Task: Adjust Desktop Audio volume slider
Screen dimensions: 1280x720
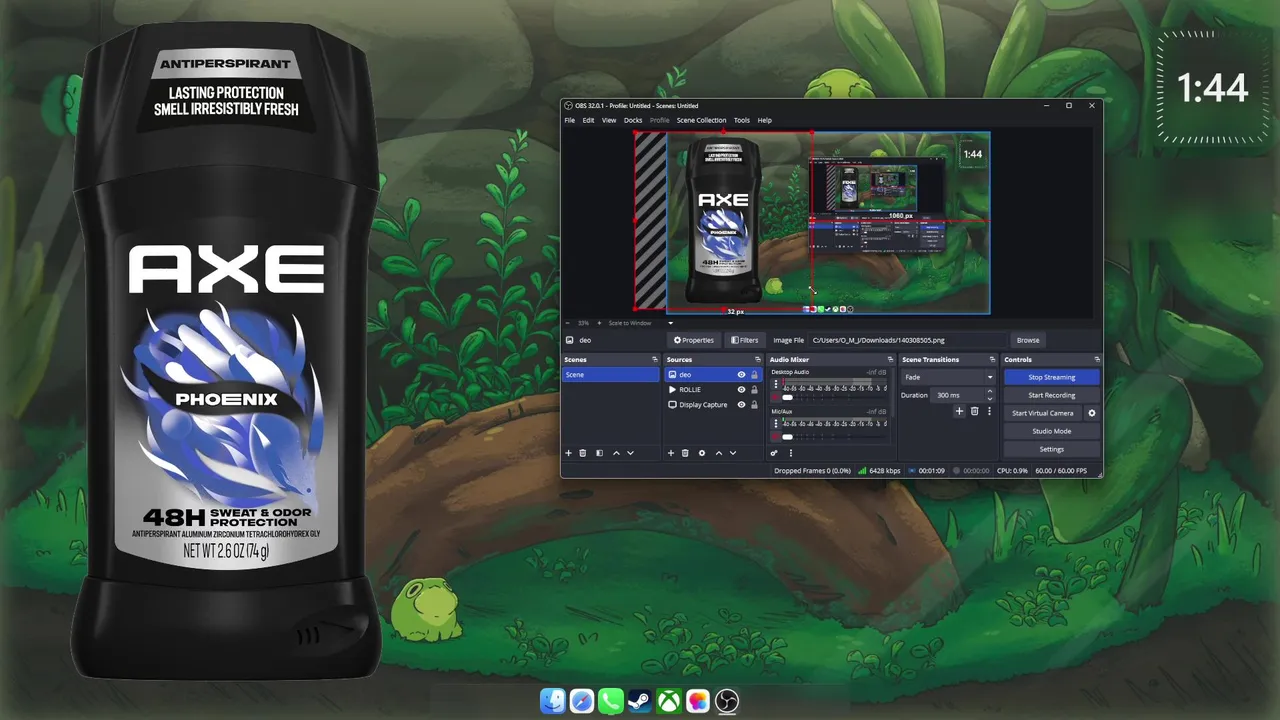Action: click(787, 397)
